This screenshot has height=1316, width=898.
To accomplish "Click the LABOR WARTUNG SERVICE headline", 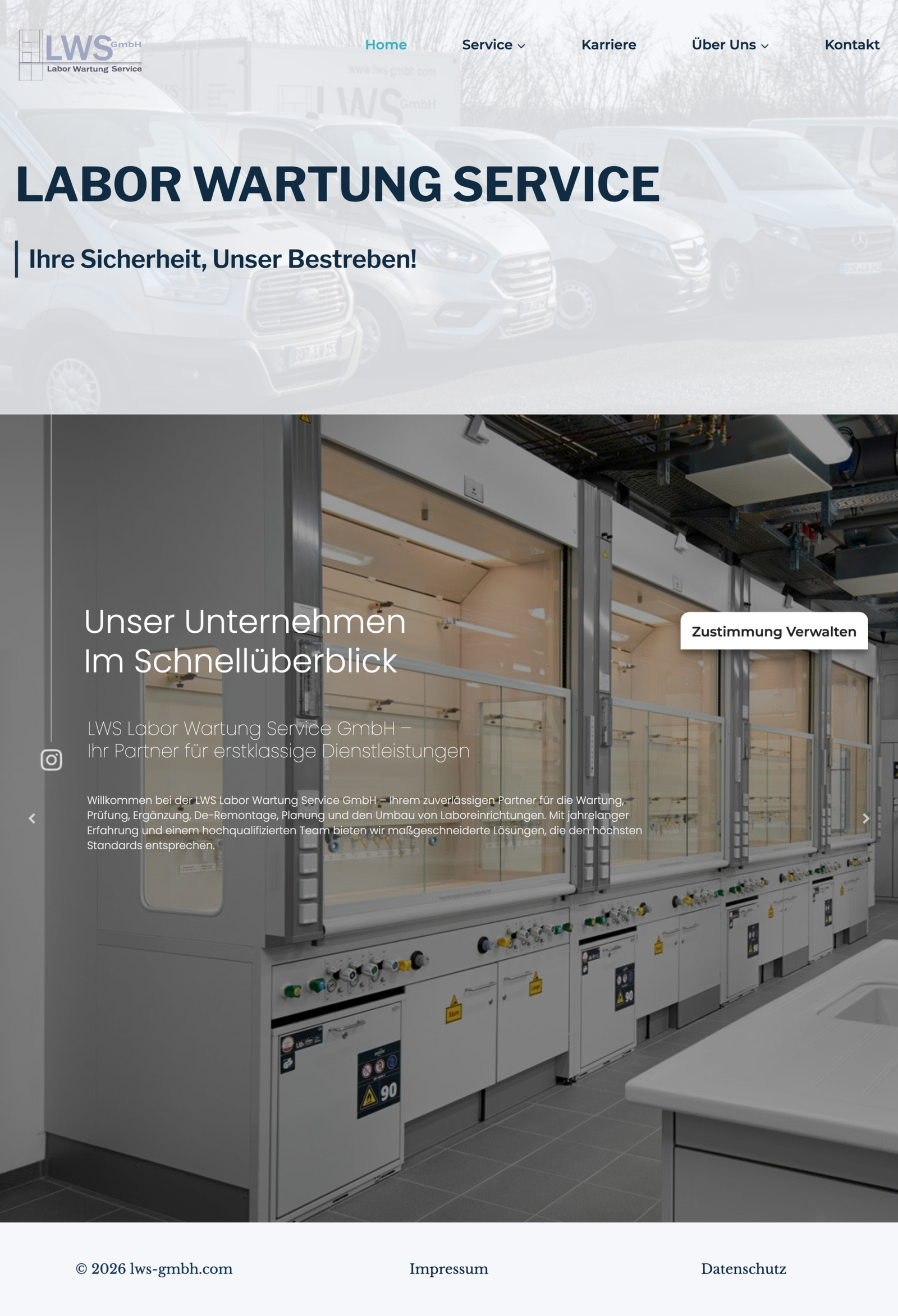I will pyautogui.click(x=338, y=184).
